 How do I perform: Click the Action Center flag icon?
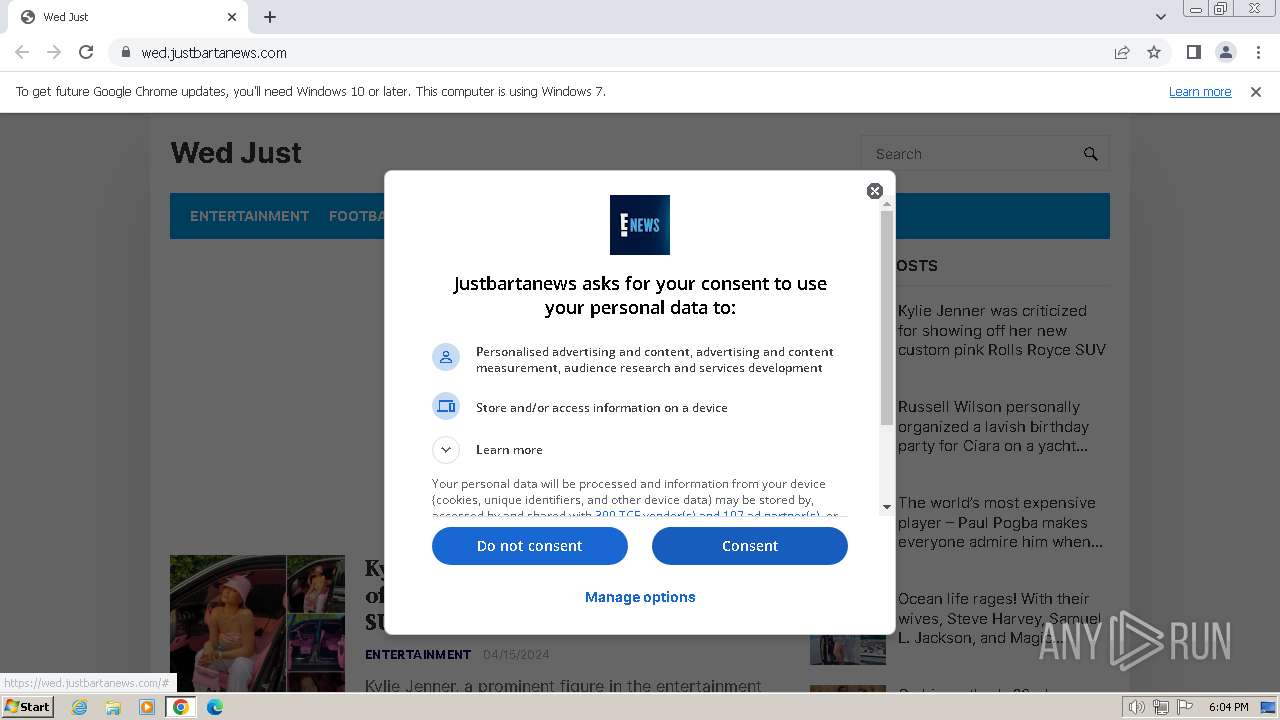(1185, 707)
